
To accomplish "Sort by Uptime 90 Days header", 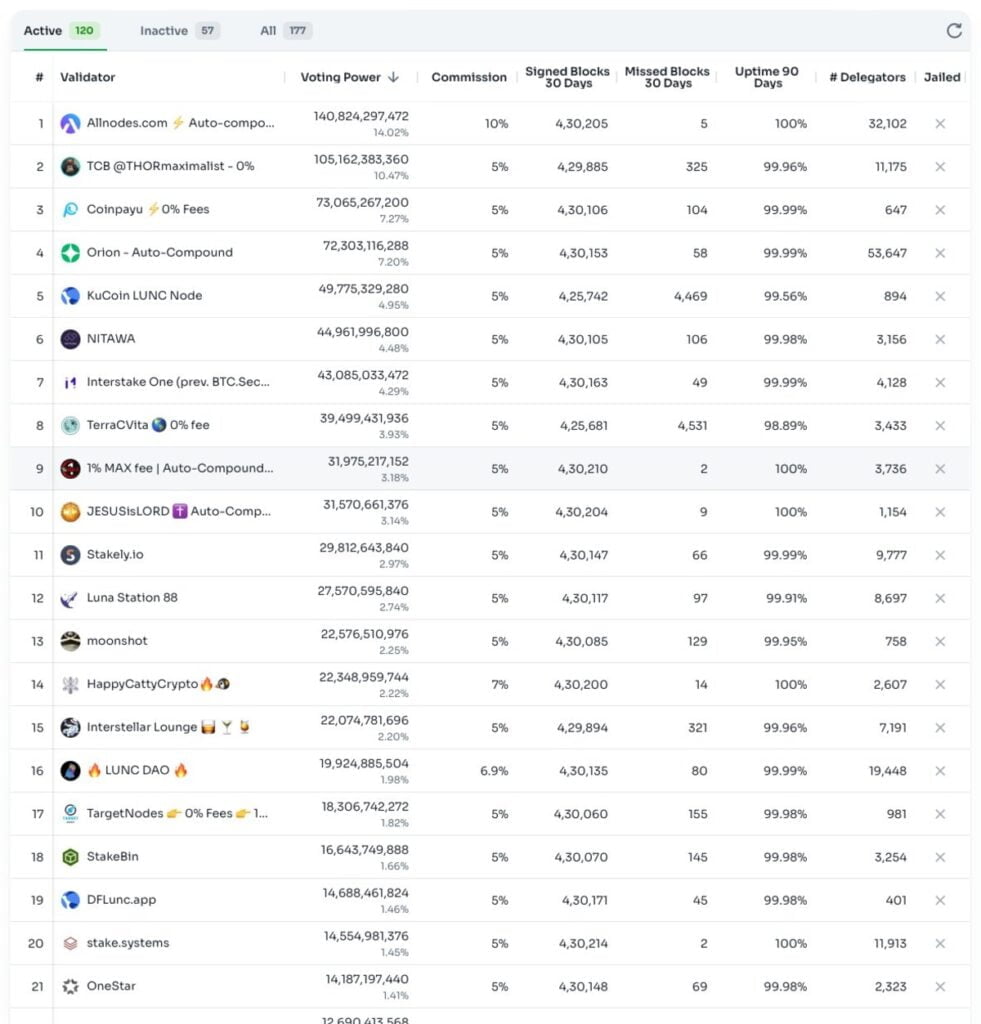I will [x=767, y=78].
